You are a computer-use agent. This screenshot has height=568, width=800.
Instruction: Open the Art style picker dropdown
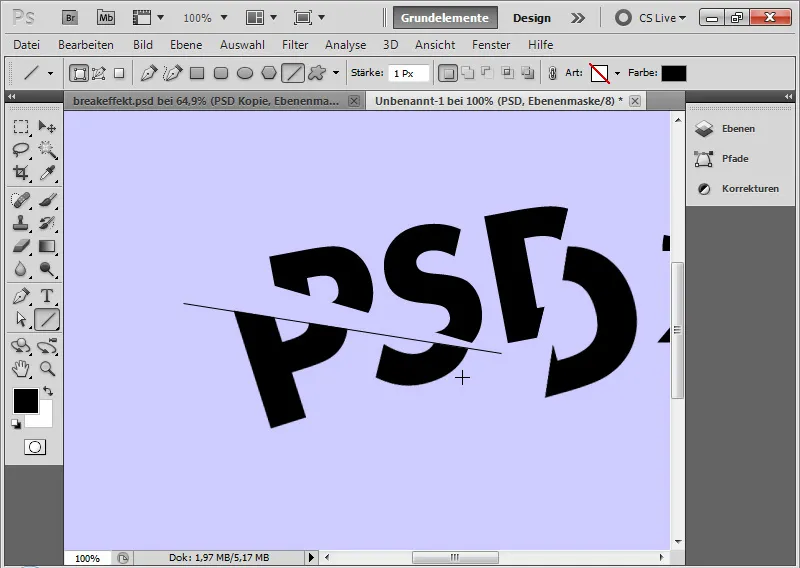[617, 73]
